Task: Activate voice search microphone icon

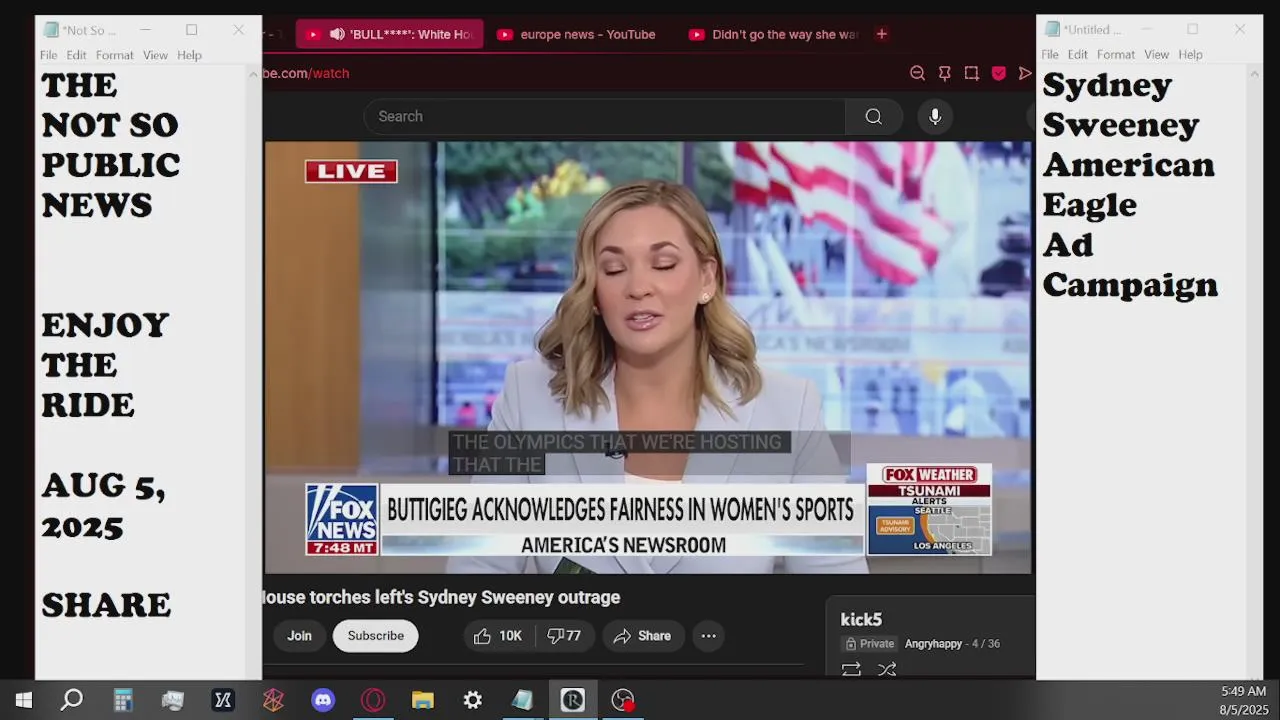Action: point(935,117)
